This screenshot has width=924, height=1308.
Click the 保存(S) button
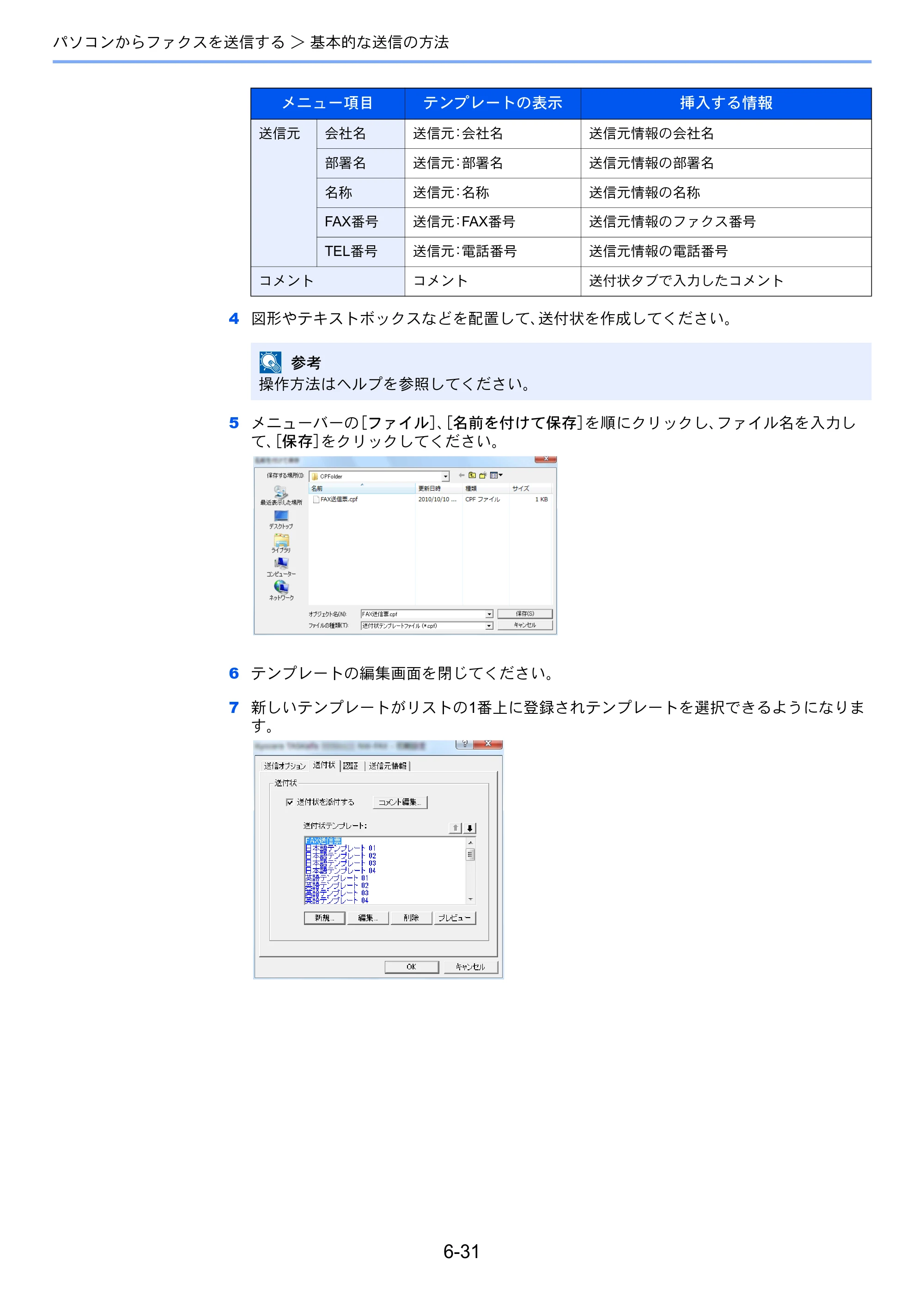[525, 614]
